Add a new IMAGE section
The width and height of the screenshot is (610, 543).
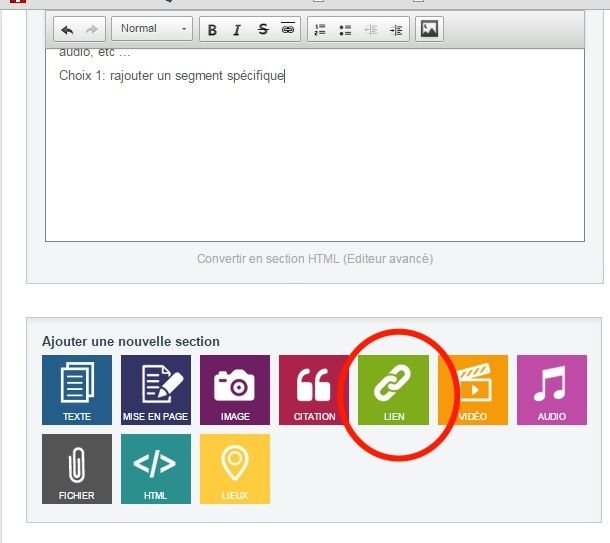click(x=235, y=390)
